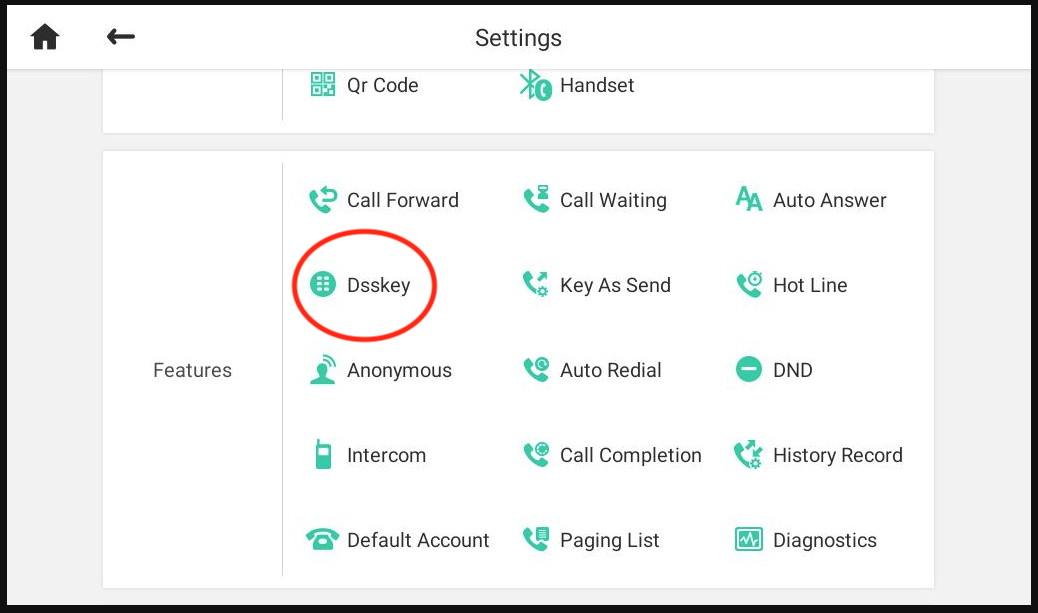Viewport: 1038px width, 613px height.
Task: Select the Default Account option
Action: pos(397,540)
